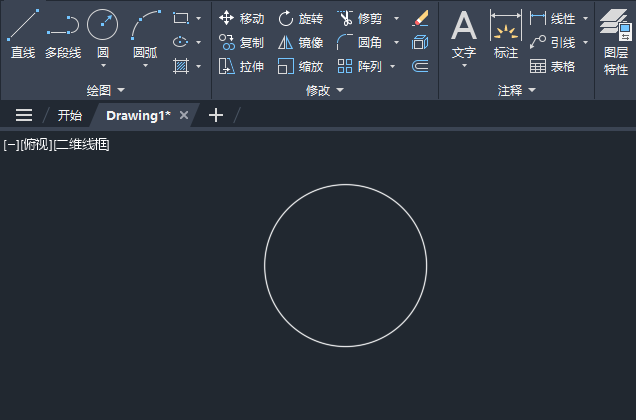Select the 移动 move tool

point(241,18)
